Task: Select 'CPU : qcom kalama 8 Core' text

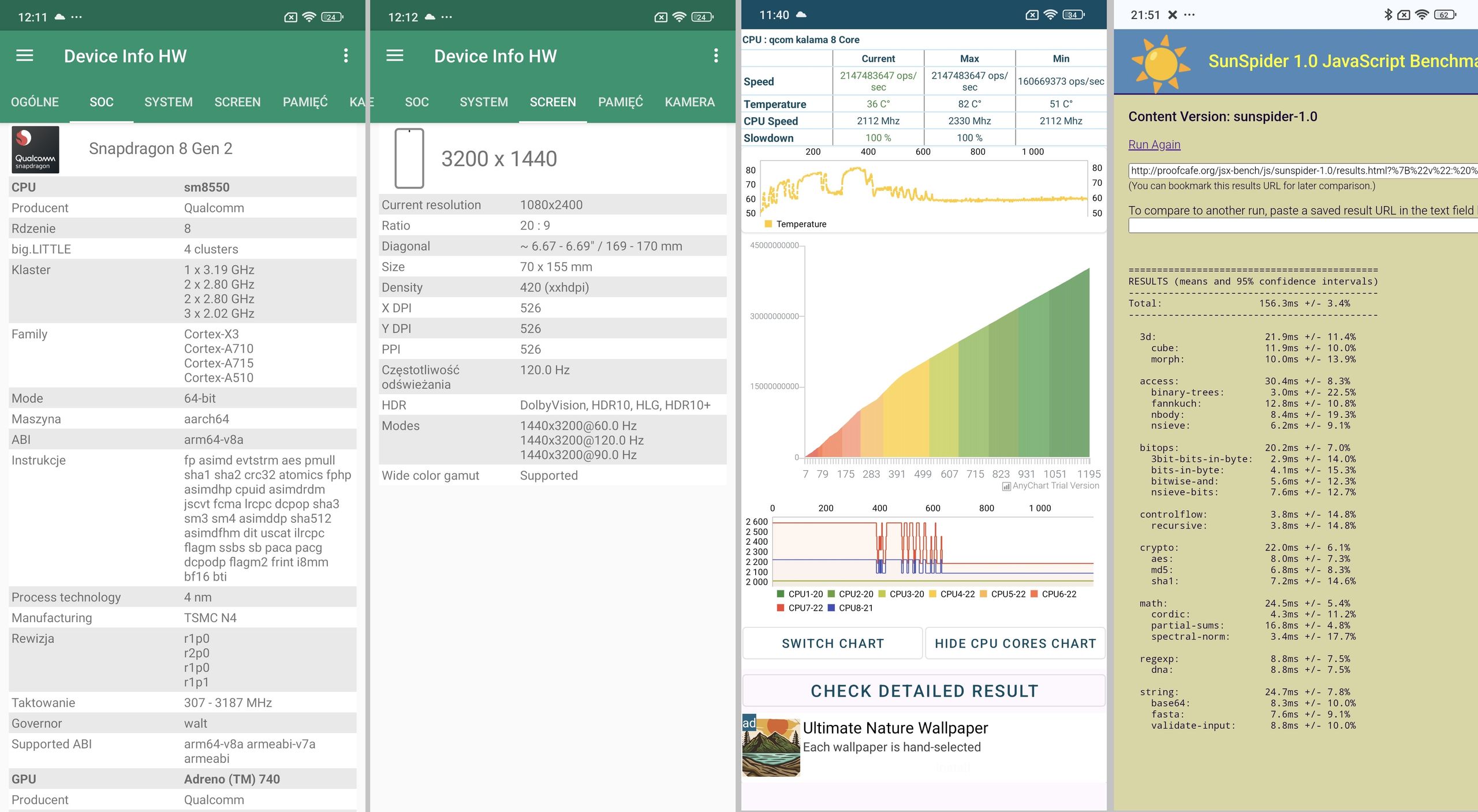Action: [801, 40]
